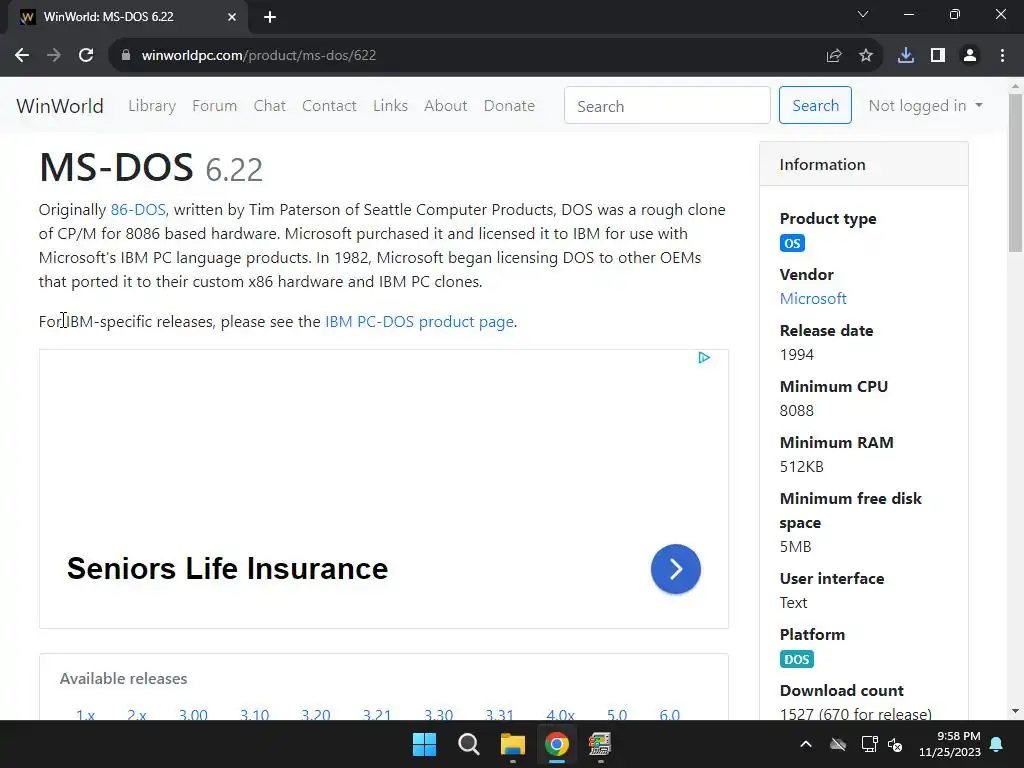Image resolution: width=1024 pixels, height=768 pixels.
Task: Open the Library menu item
Action: tap(152, 106)
